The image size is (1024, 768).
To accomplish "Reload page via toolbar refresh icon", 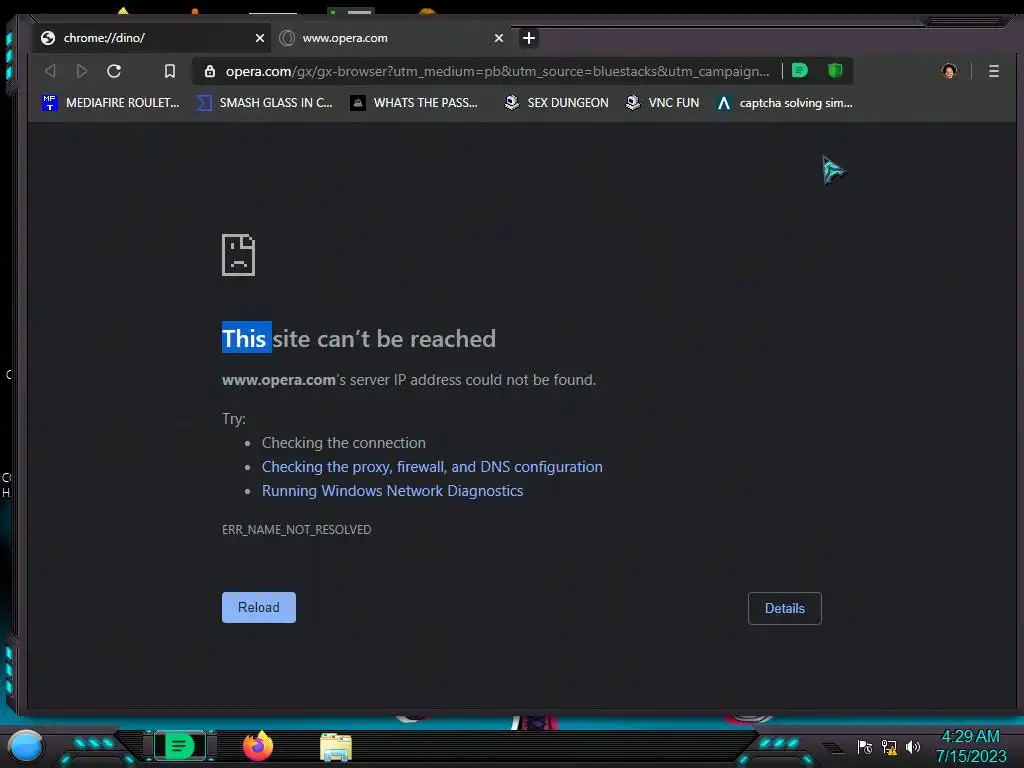I will pyautogui.click(x=114, y=71).
